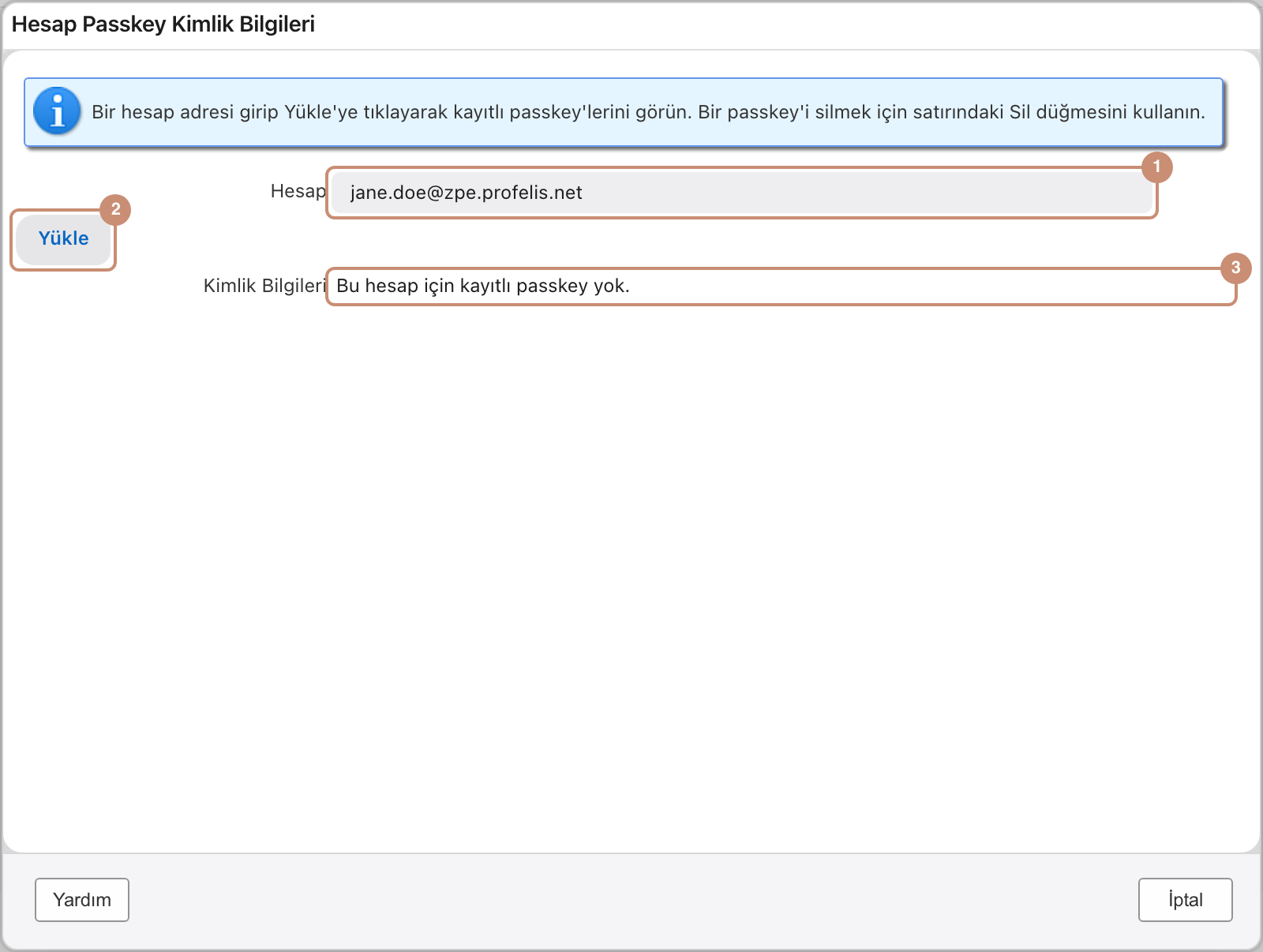Click the 'Hesap Passkey Kimlik Bilgileri' title
The width and height of the screenshot is (1263, 952).
pyautogui.click(x=163, y=24)
